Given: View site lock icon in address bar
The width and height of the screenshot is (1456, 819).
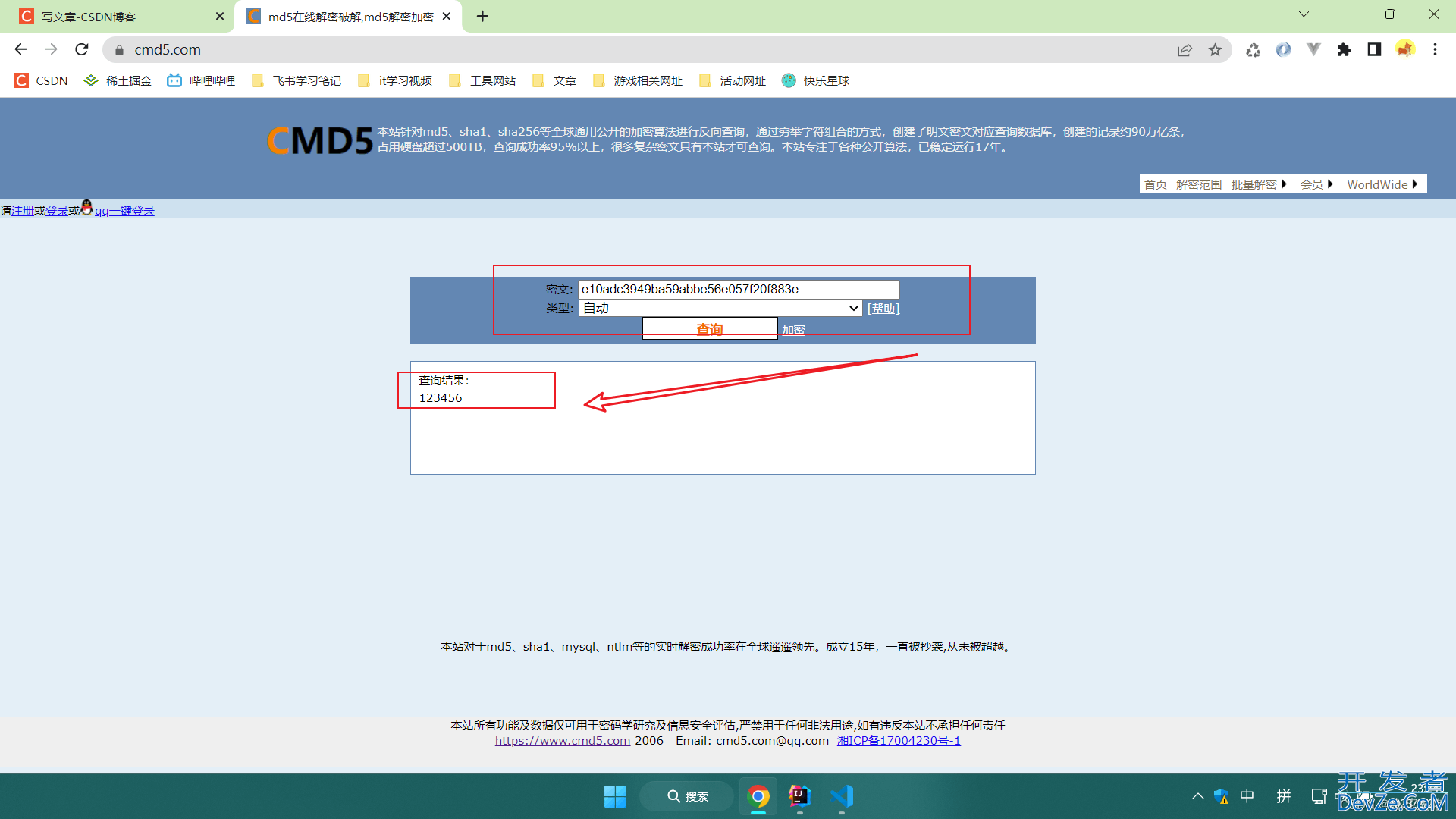Looking at the screenshot, I should [x=119, y=50].
